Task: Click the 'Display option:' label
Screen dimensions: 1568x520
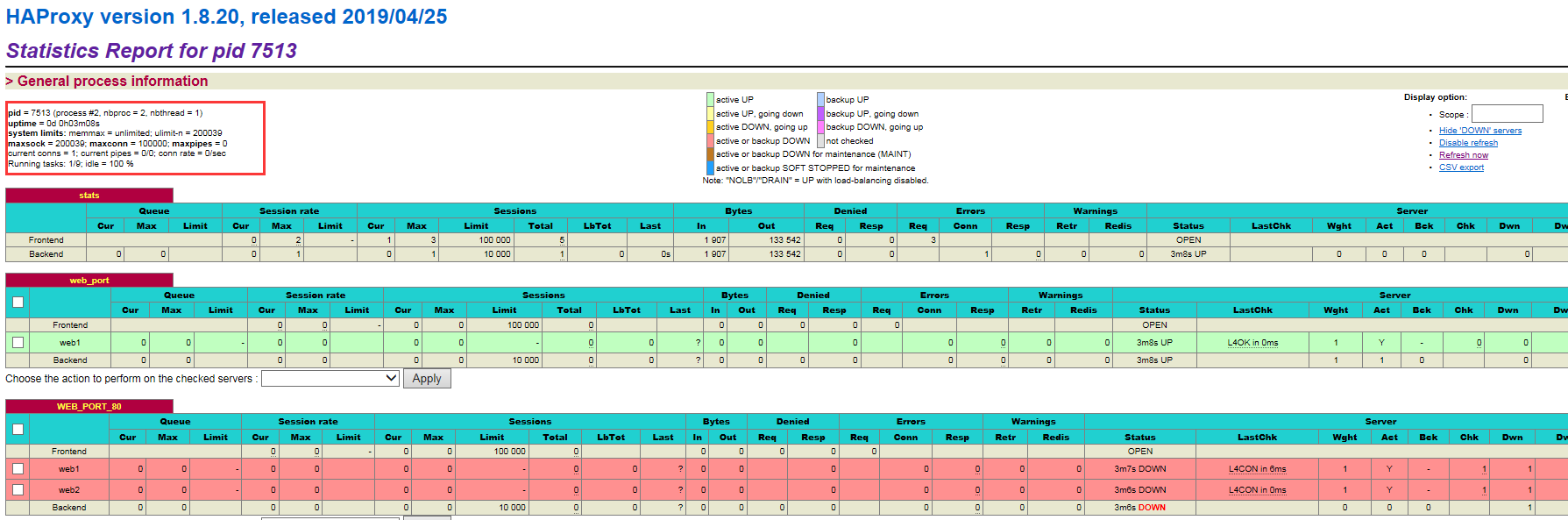Action: pos(1435,97)
